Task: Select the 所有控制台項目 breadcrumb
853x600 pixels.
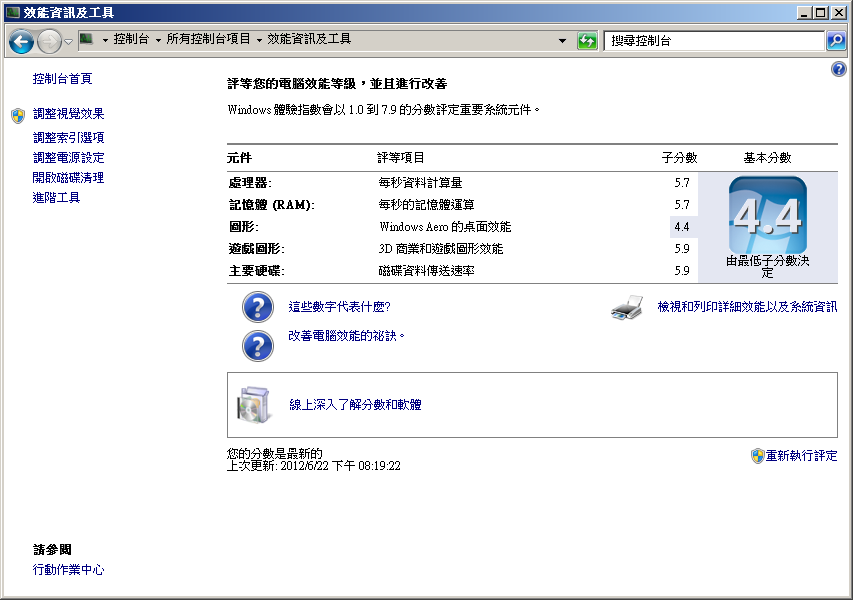Action: (x=208, y=39)
